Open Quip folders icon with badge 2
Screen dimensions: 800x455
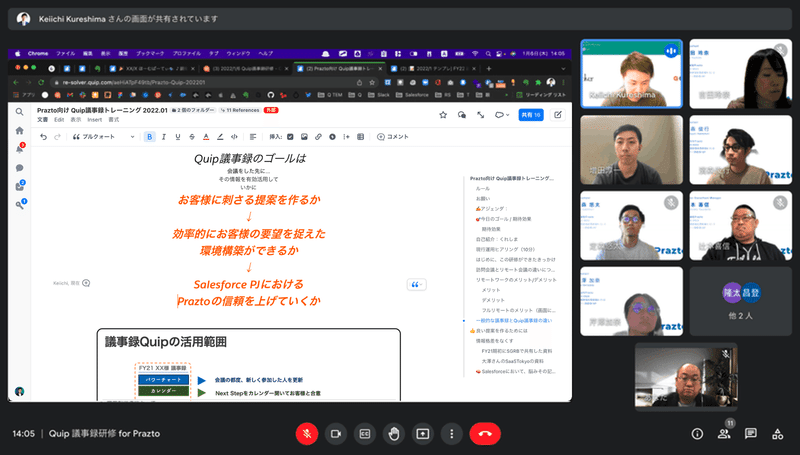point(19,186)
